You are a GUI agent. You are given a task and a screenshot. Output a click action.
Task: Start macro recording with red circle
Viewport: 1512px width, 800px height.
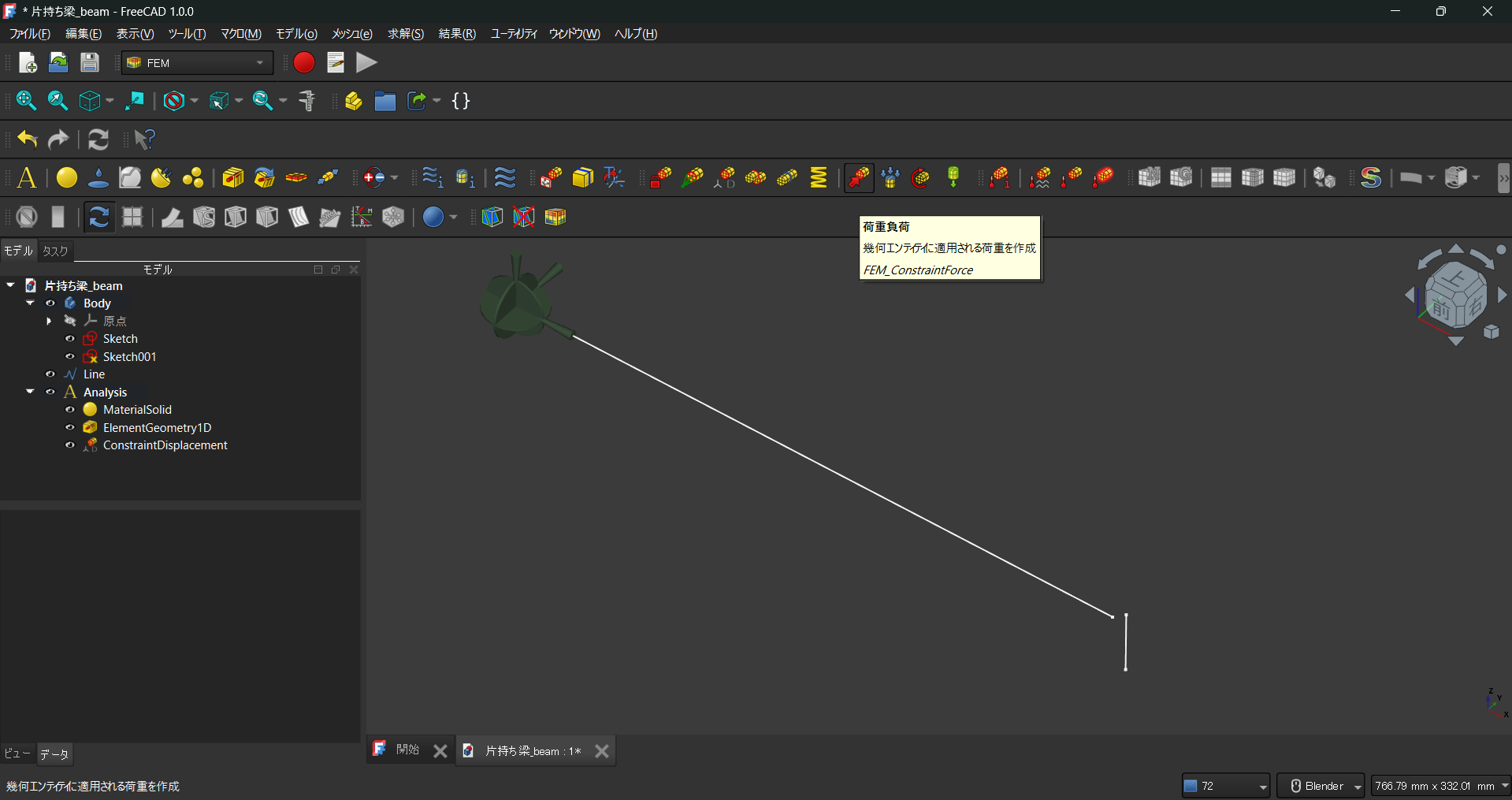(x=304, y=62)
